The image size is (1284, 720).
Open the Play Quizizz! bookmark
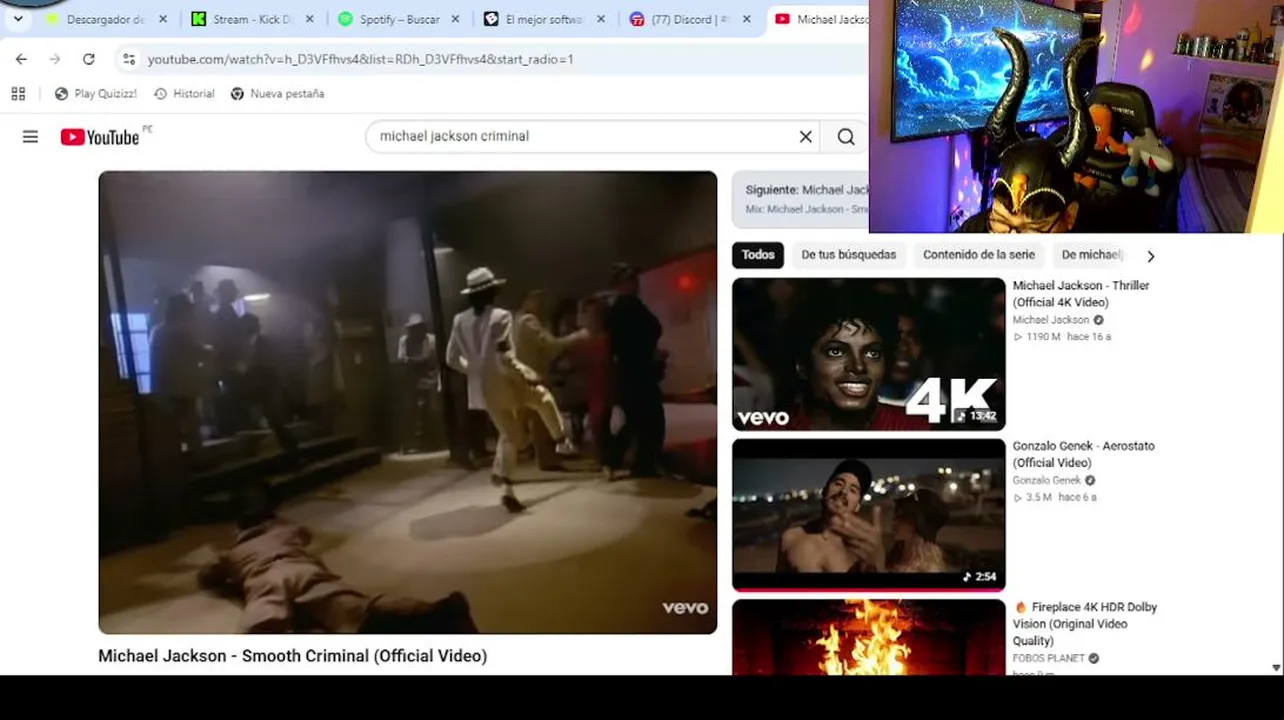coord(96,93)
